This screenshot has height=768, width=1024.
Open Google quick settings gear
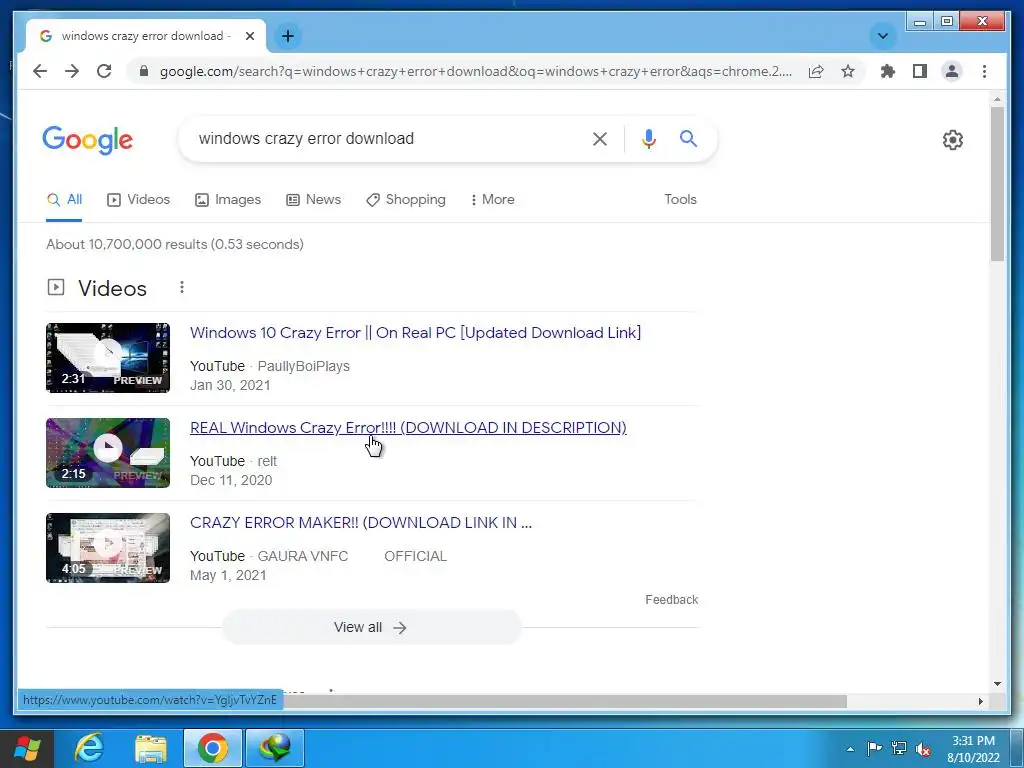953,139
